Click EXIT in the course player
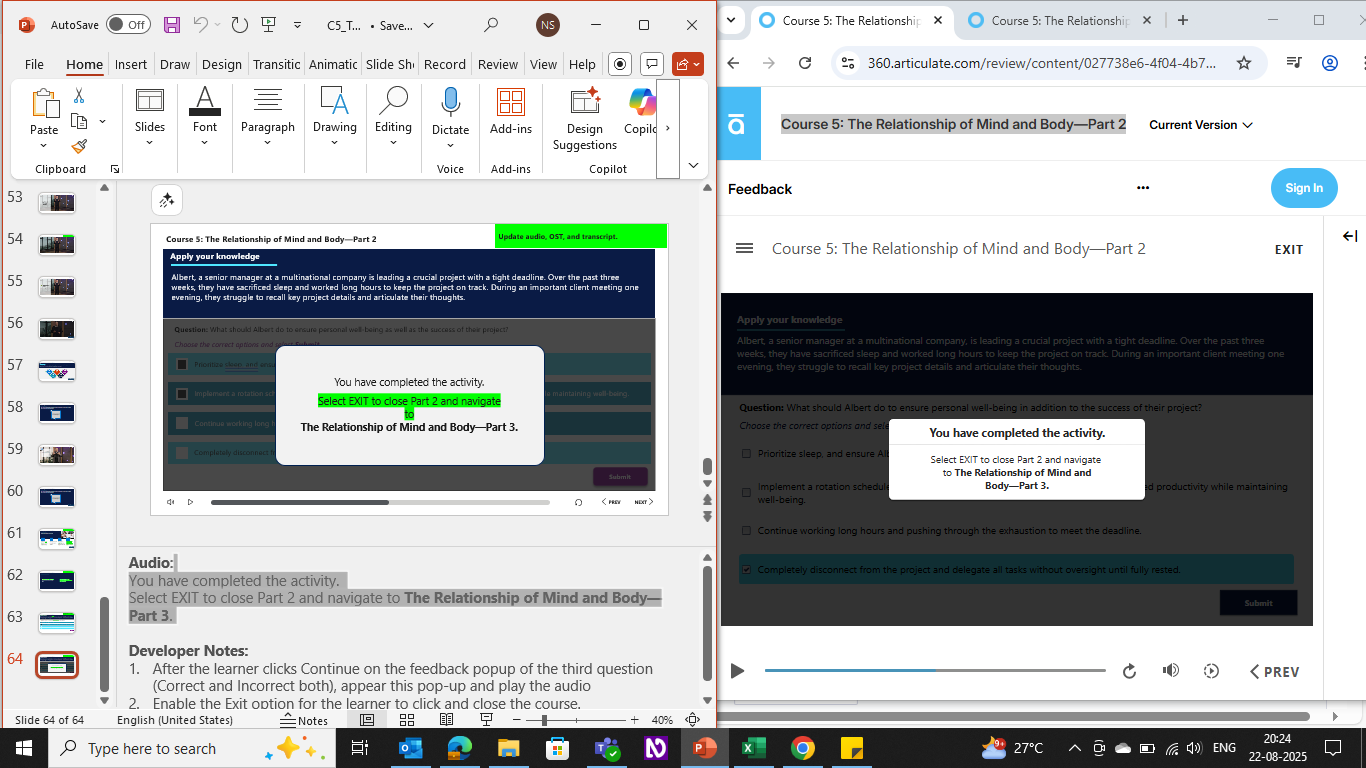1366x768 pixels. (1289, 249)
